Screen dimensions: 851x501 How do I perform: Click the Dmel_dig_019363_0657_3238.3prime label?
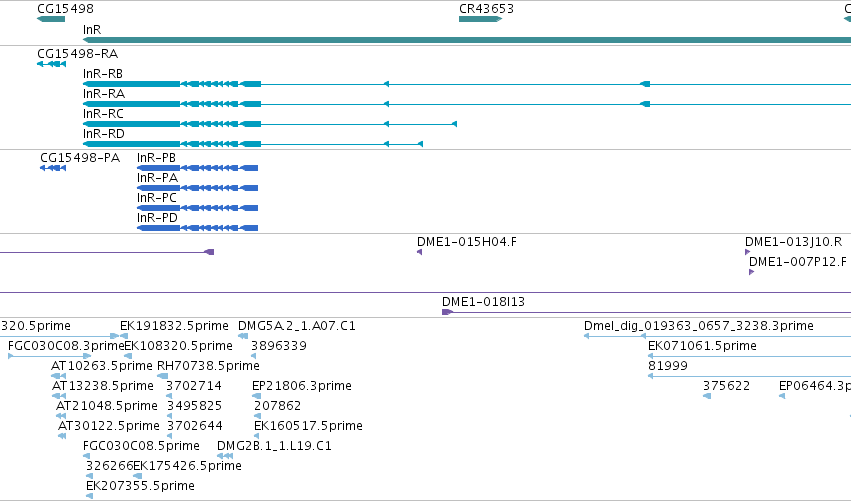(x=698, y=326)
